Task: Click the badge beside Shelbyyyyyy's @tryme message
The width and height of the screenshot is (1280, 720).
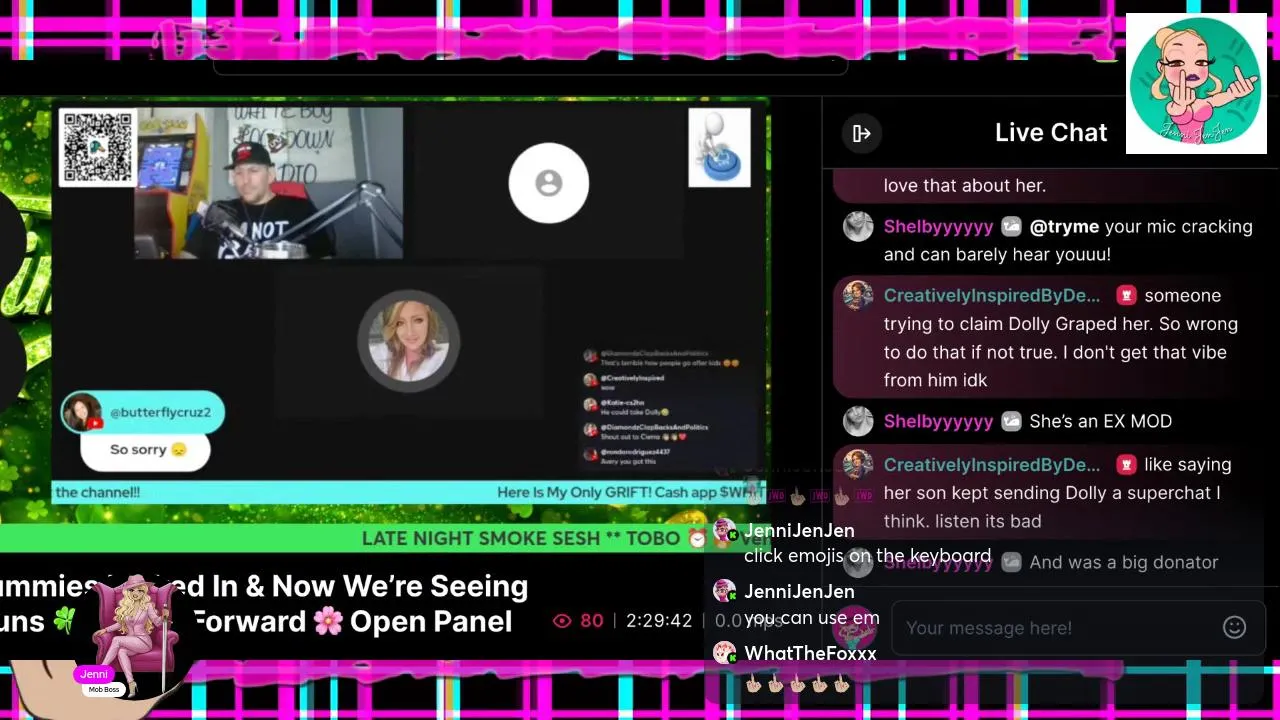Action: pyautogui.click(x=1011, y=227)
